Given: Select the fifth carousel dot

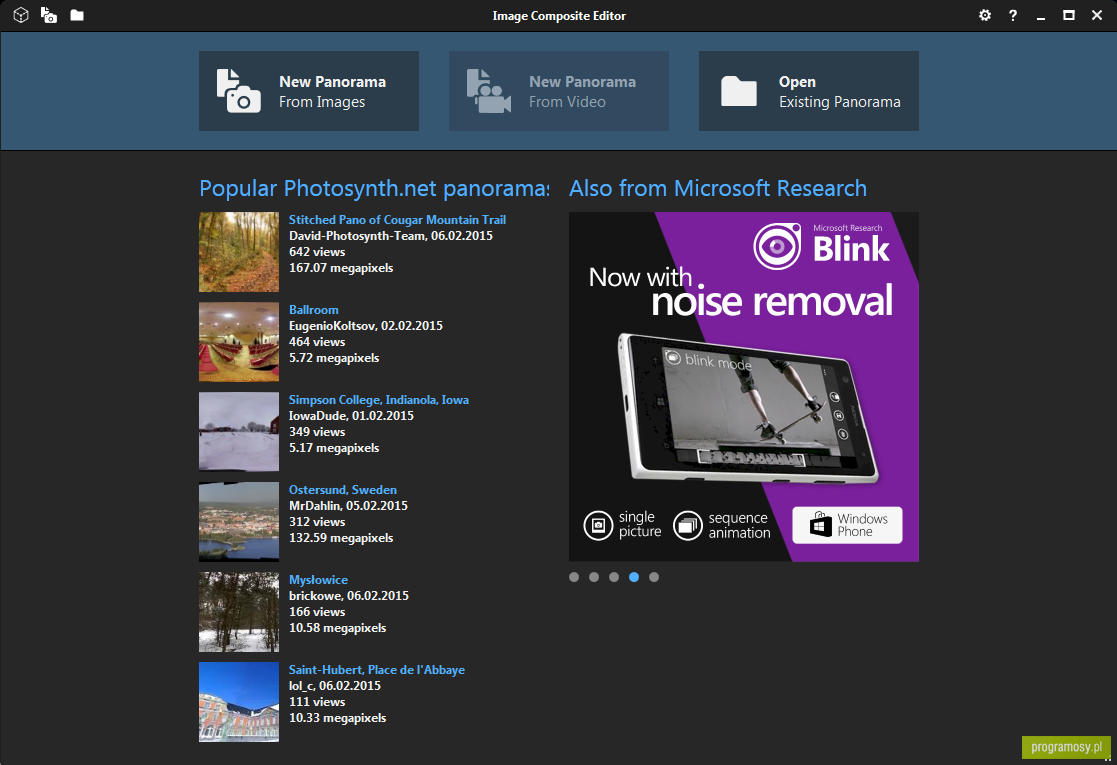Looking at the screenshot, I should click(654, 577).
